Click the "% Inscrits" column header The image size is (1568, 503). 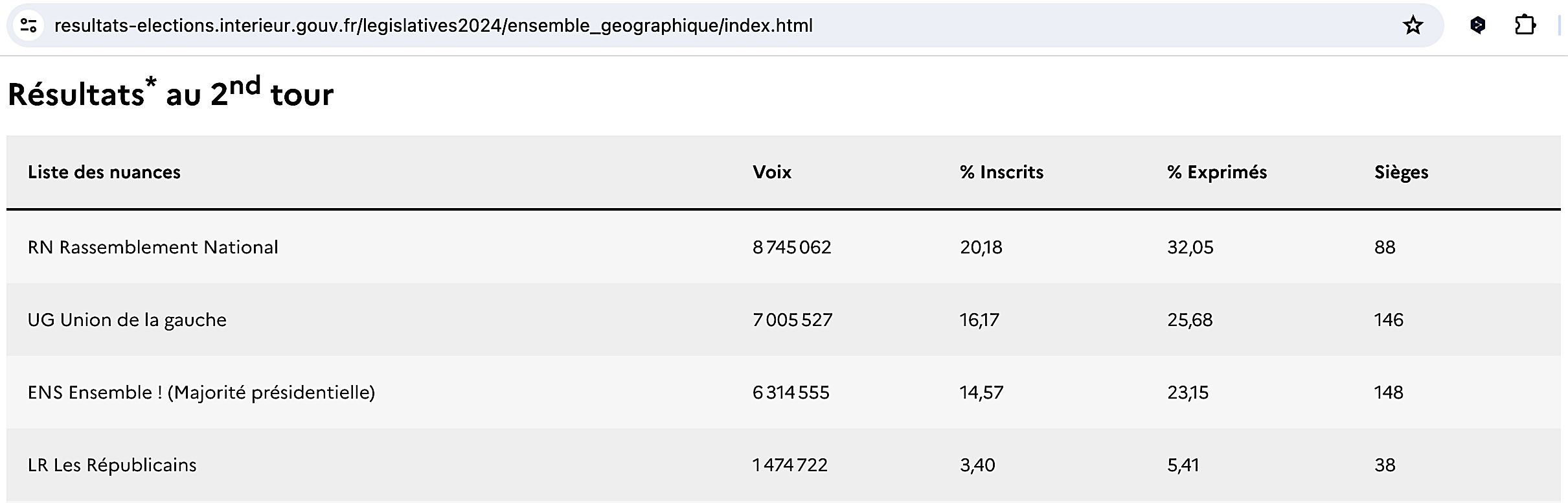(x=1001, y=172)
